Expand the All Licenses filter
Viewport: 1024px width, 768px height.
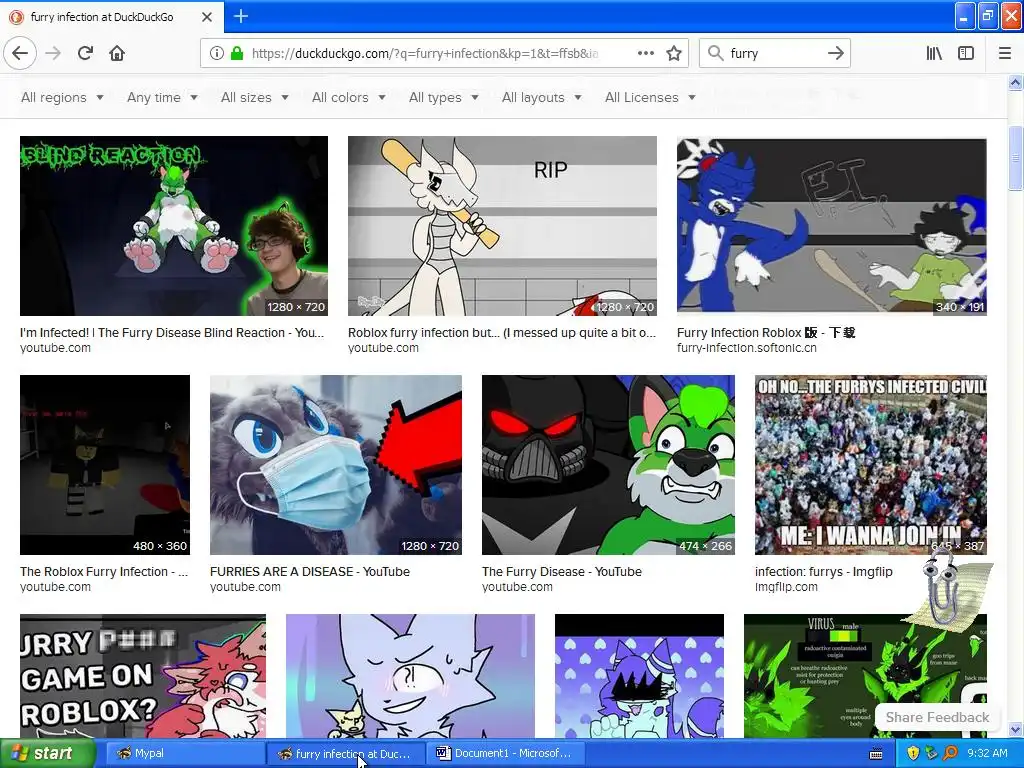click(x=650, y=97)
